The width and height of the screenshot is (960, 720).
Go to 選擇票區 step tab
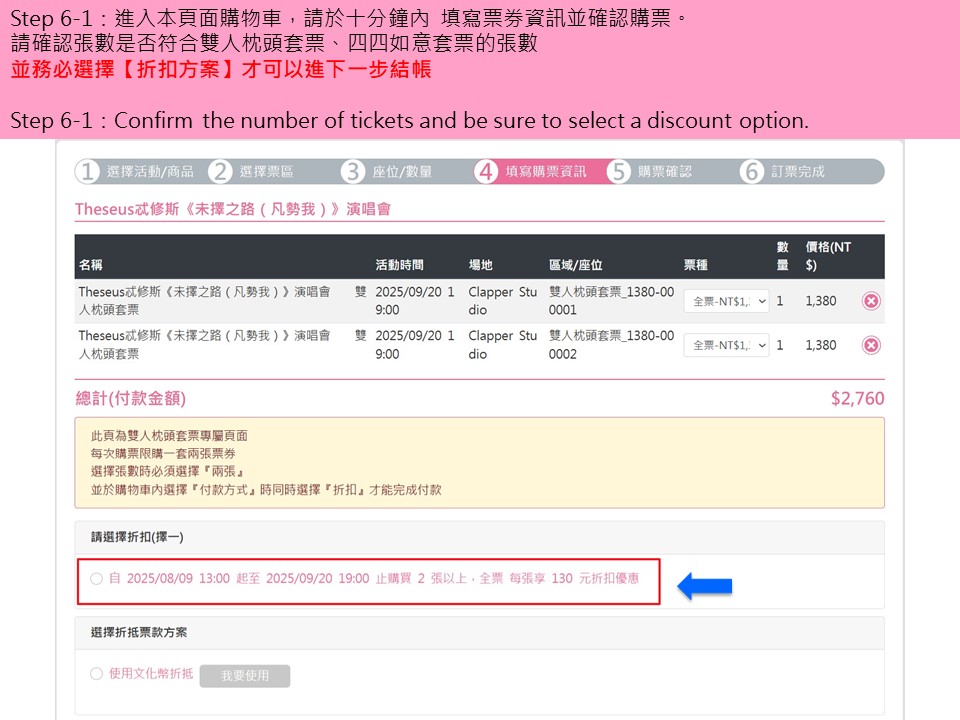[x=267, y=172]
